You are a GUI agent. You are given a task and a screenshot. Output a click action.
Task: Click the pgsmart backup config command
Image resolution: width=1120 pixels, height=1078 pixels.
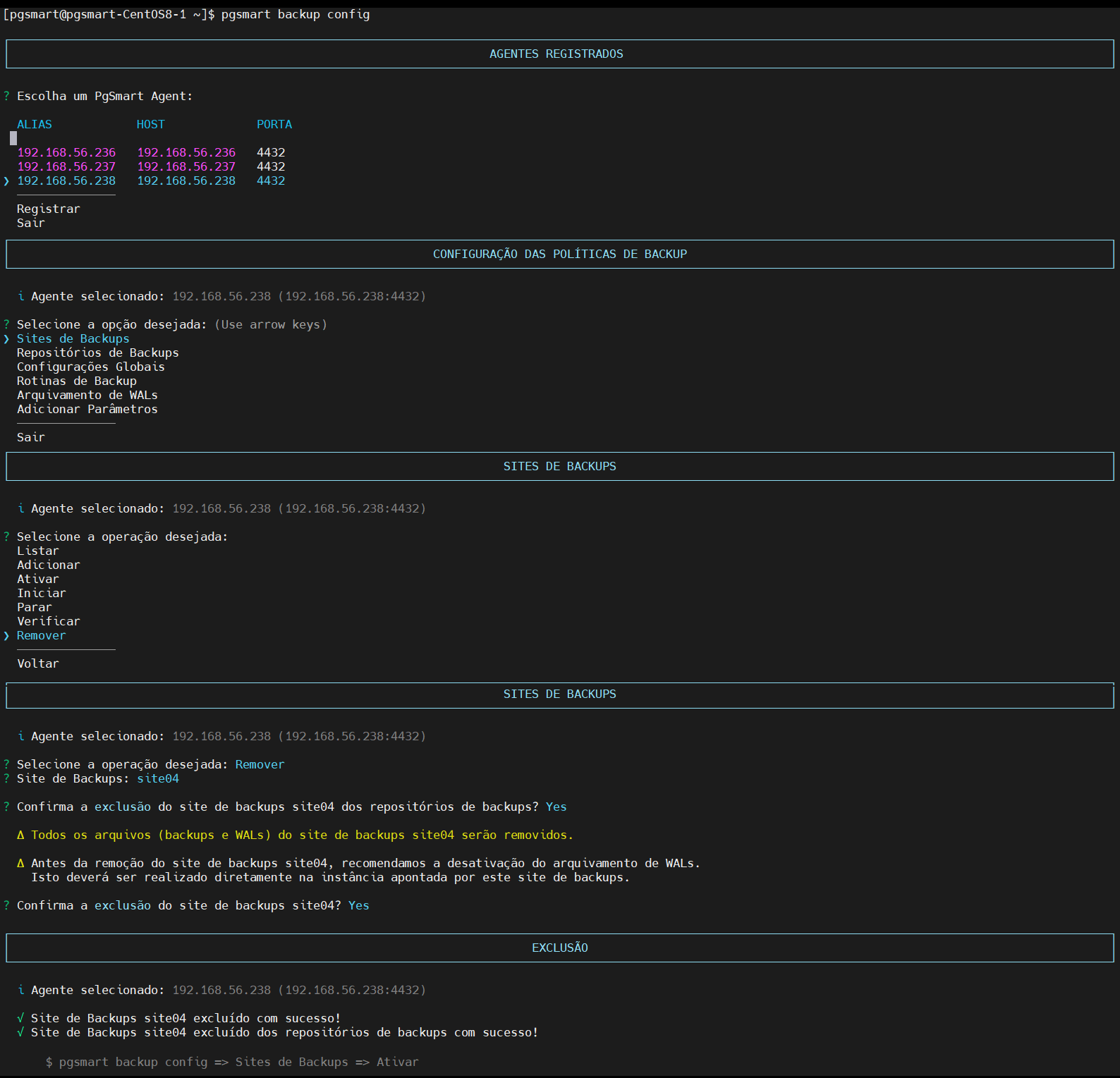(296, 14)
